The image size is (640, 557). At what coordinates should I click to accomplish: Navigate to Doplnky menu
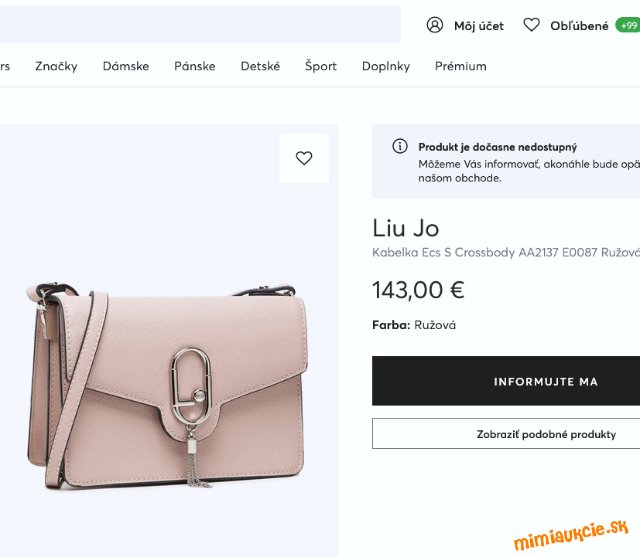point(386,66)
